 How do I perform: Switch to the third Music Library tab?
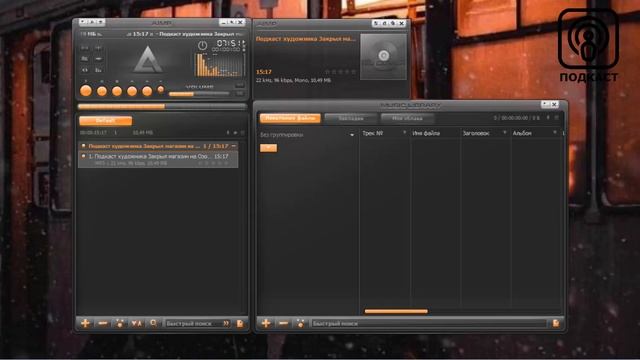click(407, 118)
